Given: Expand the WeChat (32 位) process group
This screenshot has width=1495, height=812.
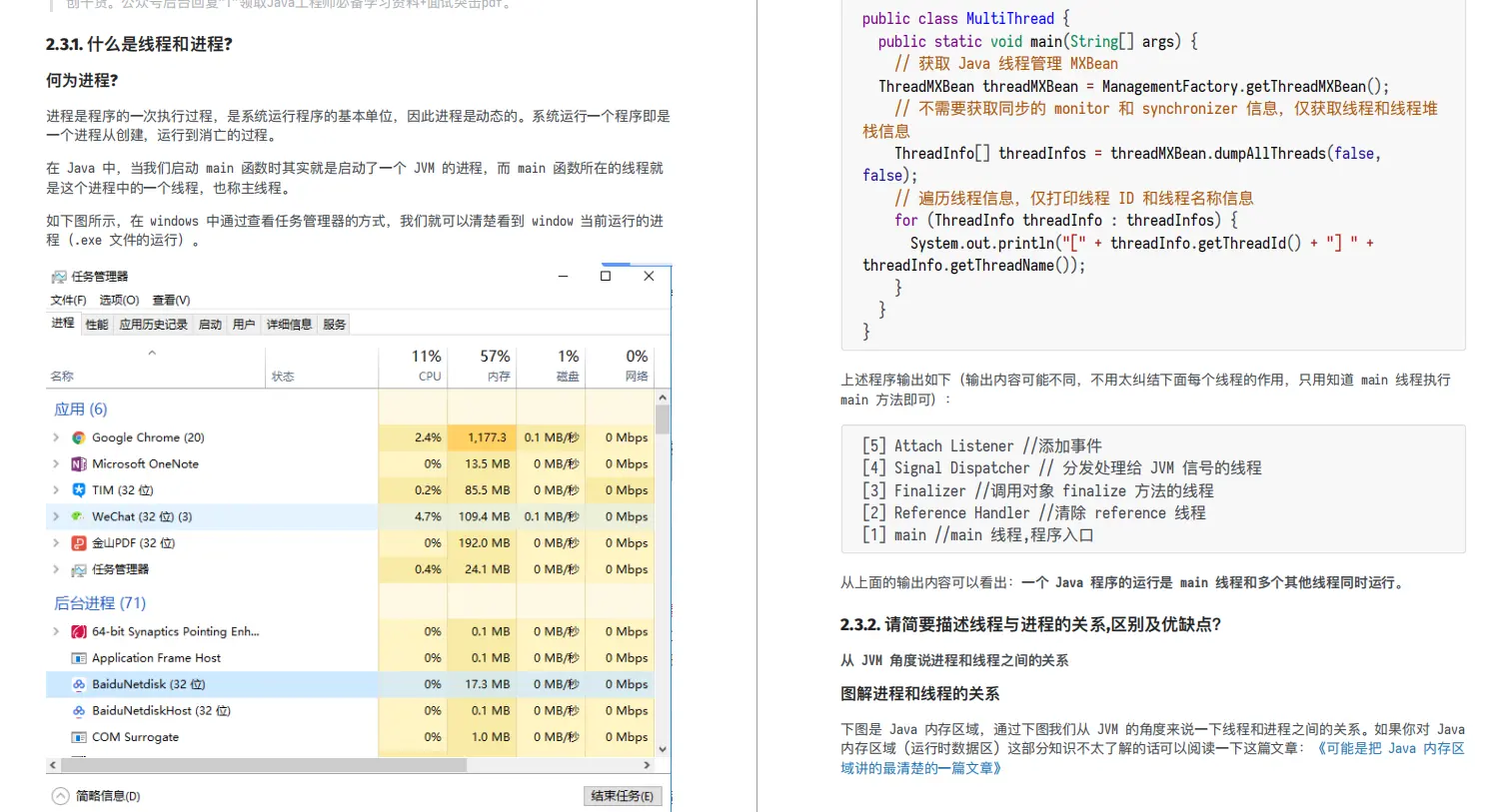Looking at the screenshot, I should point(56,516).
